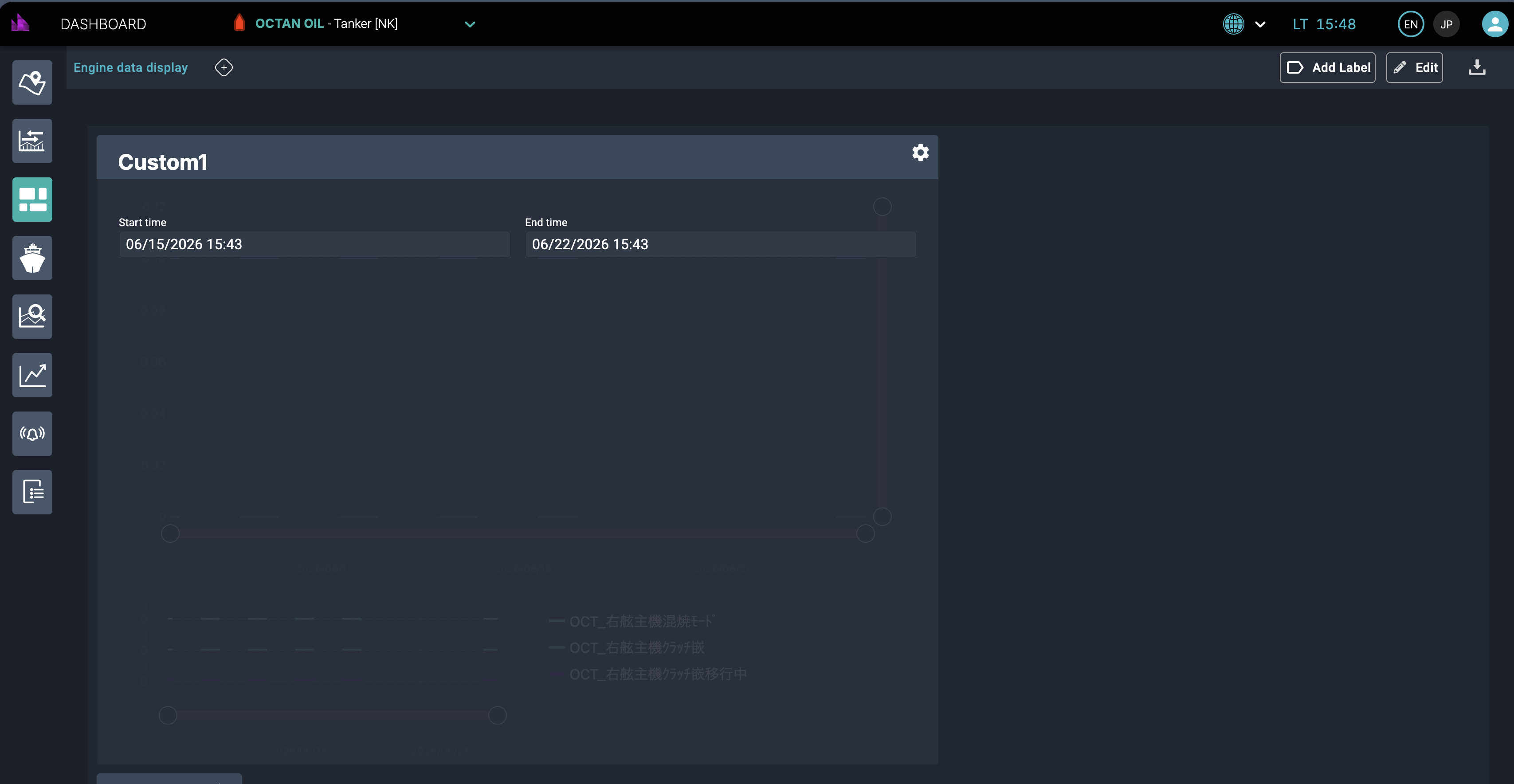Toggle legend entry OCT_右舷主機ｸﾗｯﾁ嵌
This screenshot has width=1514, height=784.
coord(627,648)
